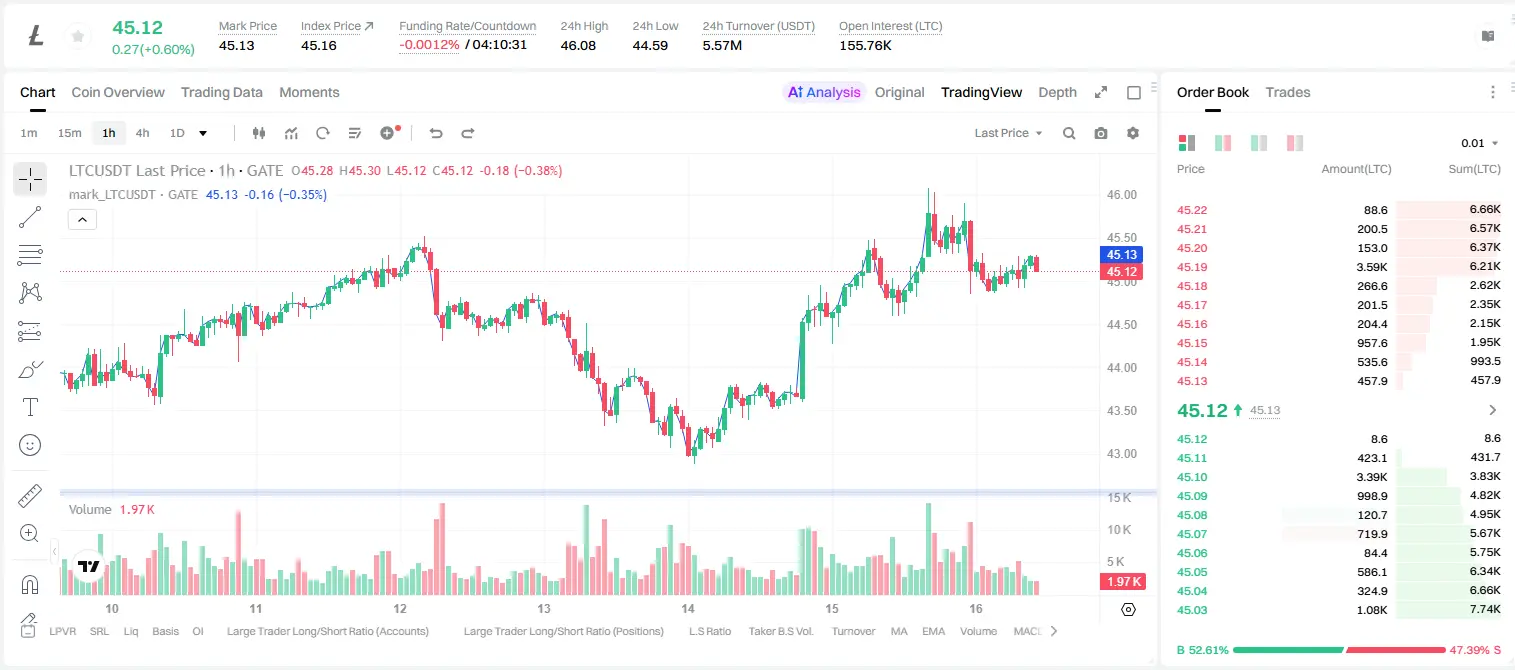The height and width of the screenshot is (670, 1515).
Task: Select the 4h timeframe
Action: [142, 133]
